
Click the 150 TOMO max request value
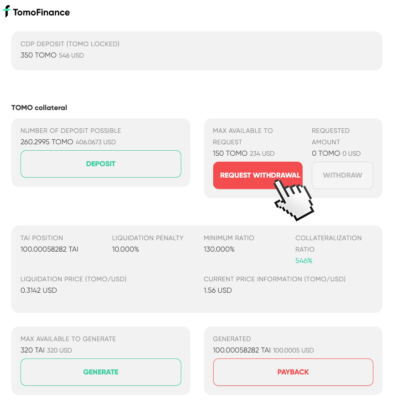pyautogui.click(x=230, y=153)
